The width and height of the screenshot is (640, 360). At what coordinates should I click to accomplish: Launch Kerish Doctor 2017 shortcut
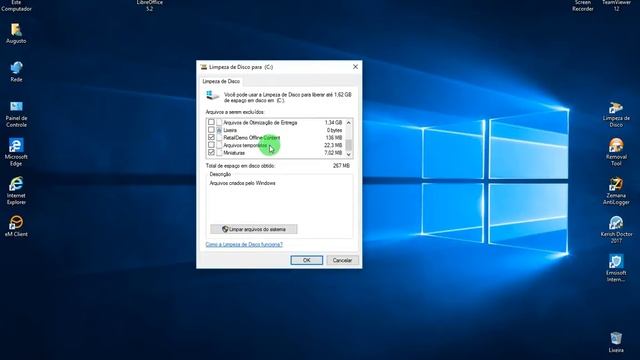pyautogui.click(x=616, y=229)
